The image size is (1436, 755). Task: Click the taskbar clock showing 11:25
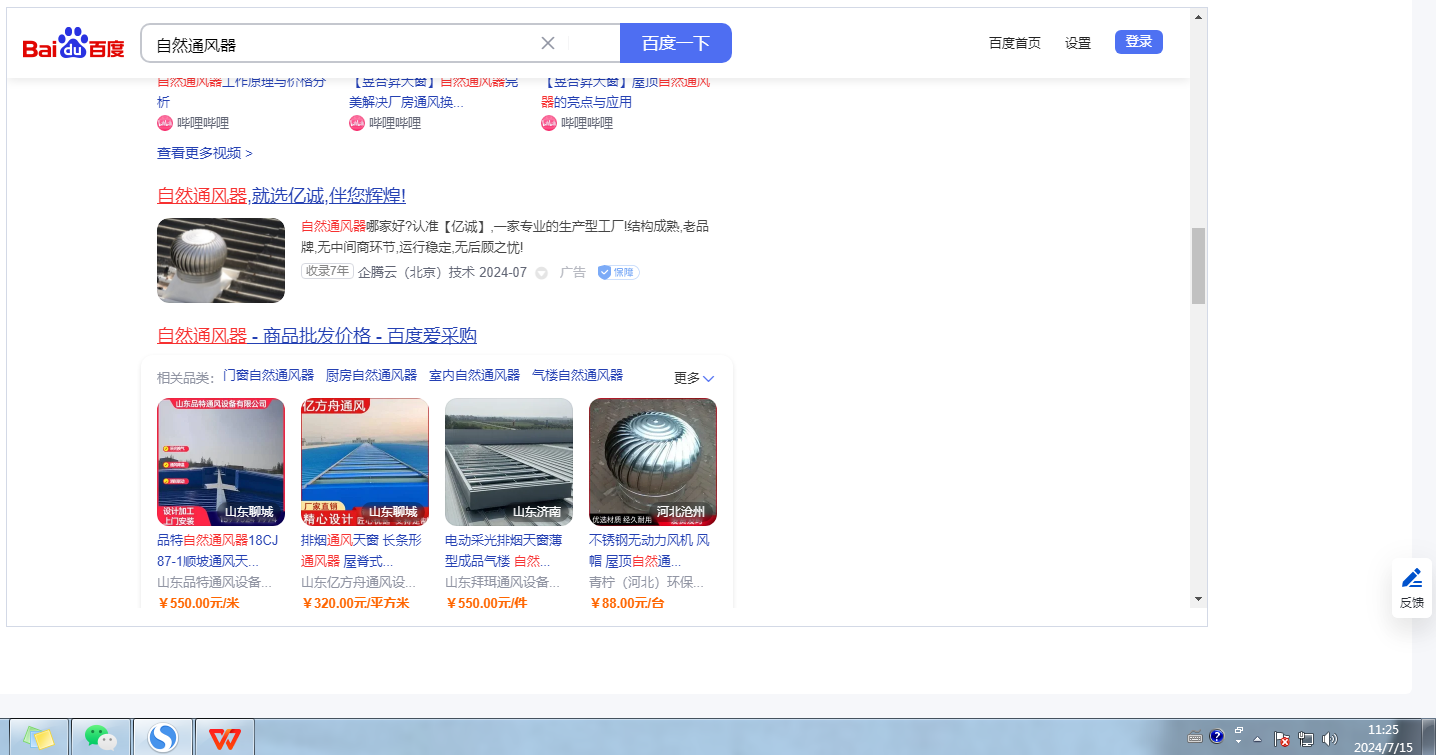pos(1385,738)
